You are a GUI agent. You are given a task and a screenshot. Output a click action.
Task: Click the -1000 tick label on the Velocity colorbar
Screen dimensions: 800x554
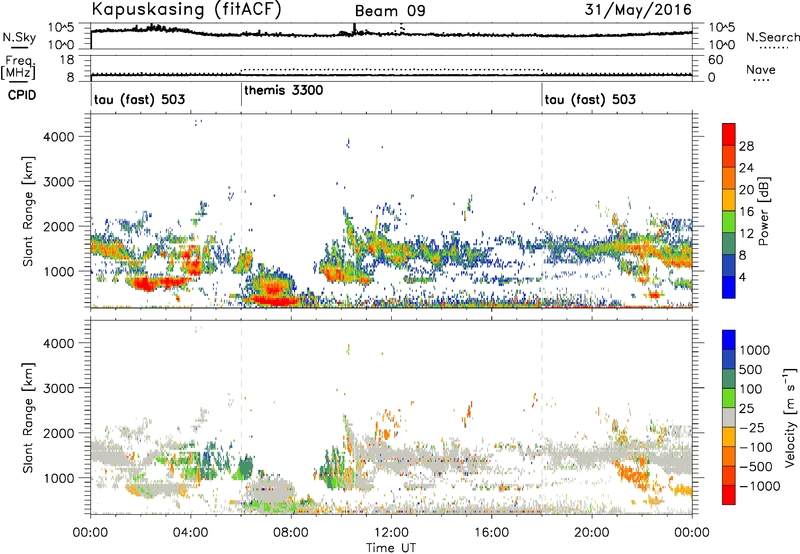759,486
